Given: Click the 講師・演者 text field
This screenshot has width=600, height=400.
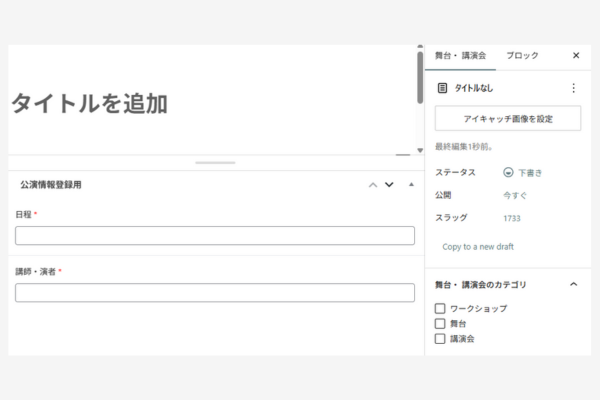Looking at the screenshot, I should [x=215, y=293].
